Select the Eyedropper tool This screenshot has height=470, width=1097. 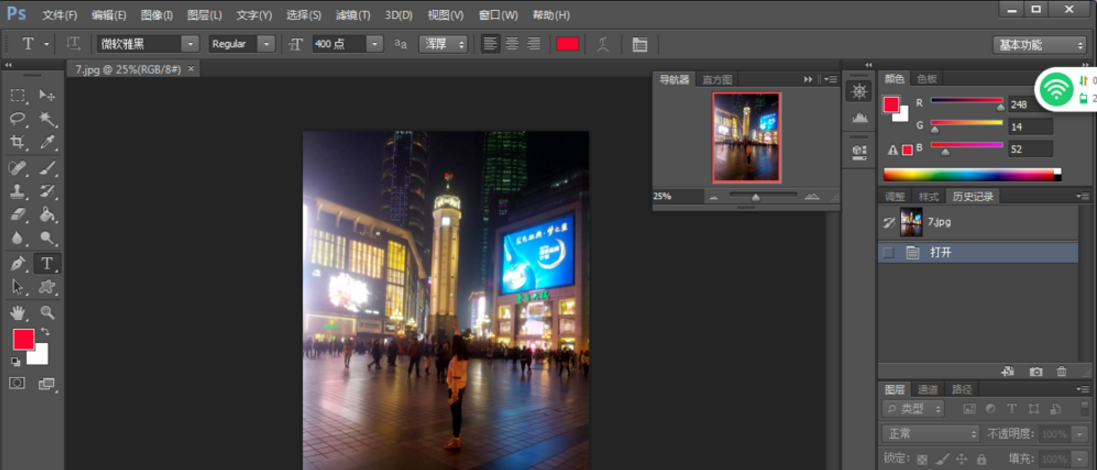[x=47, y=143]
